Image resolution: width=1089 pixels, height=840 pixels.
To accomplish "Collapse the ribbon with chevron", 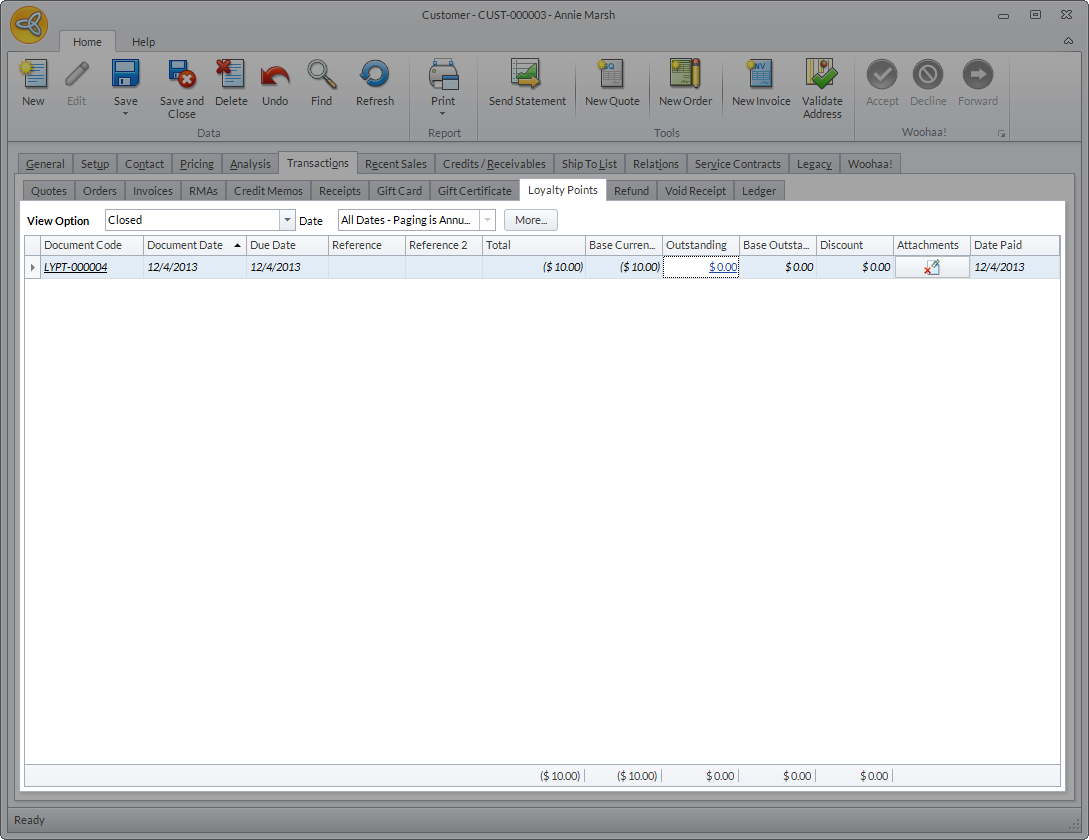I will (x=1068, y=41).
